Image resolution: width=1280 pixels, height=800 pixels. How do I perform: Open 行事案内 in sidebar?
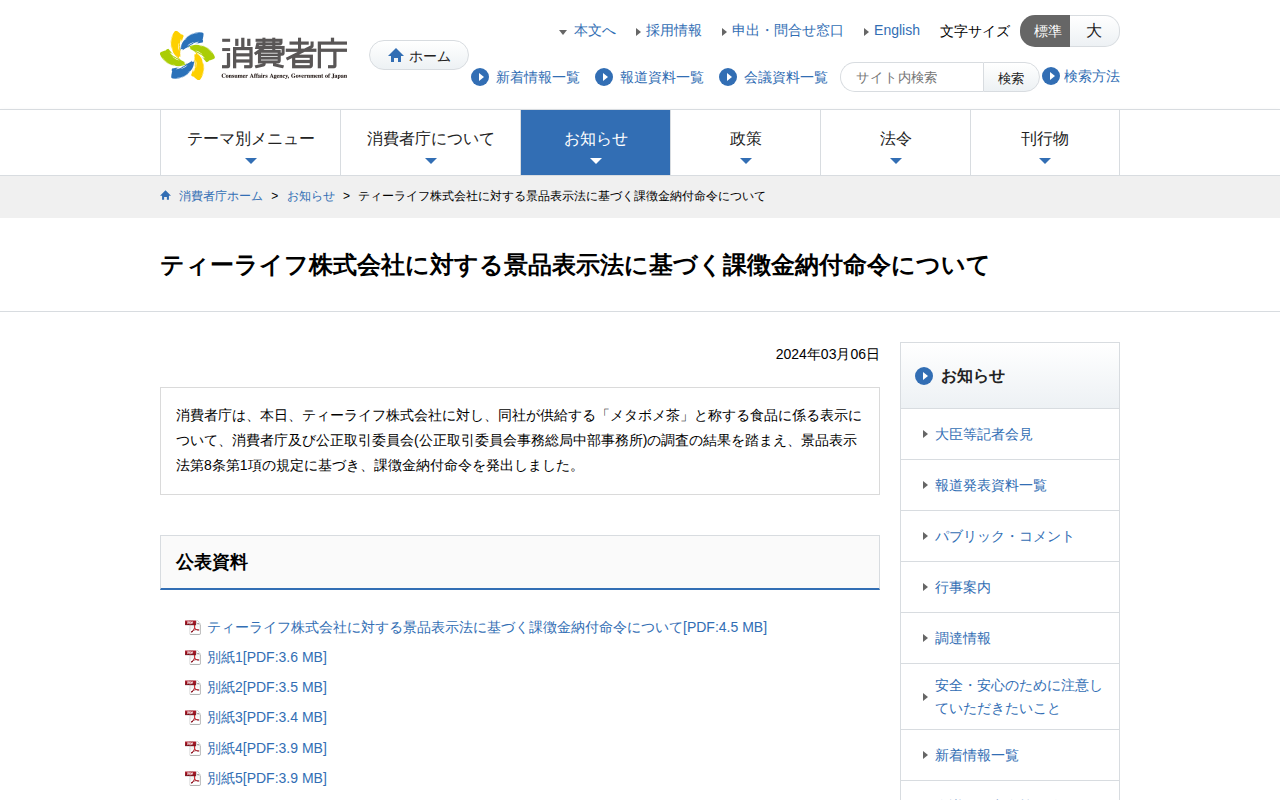click(x=1010, y=587)
